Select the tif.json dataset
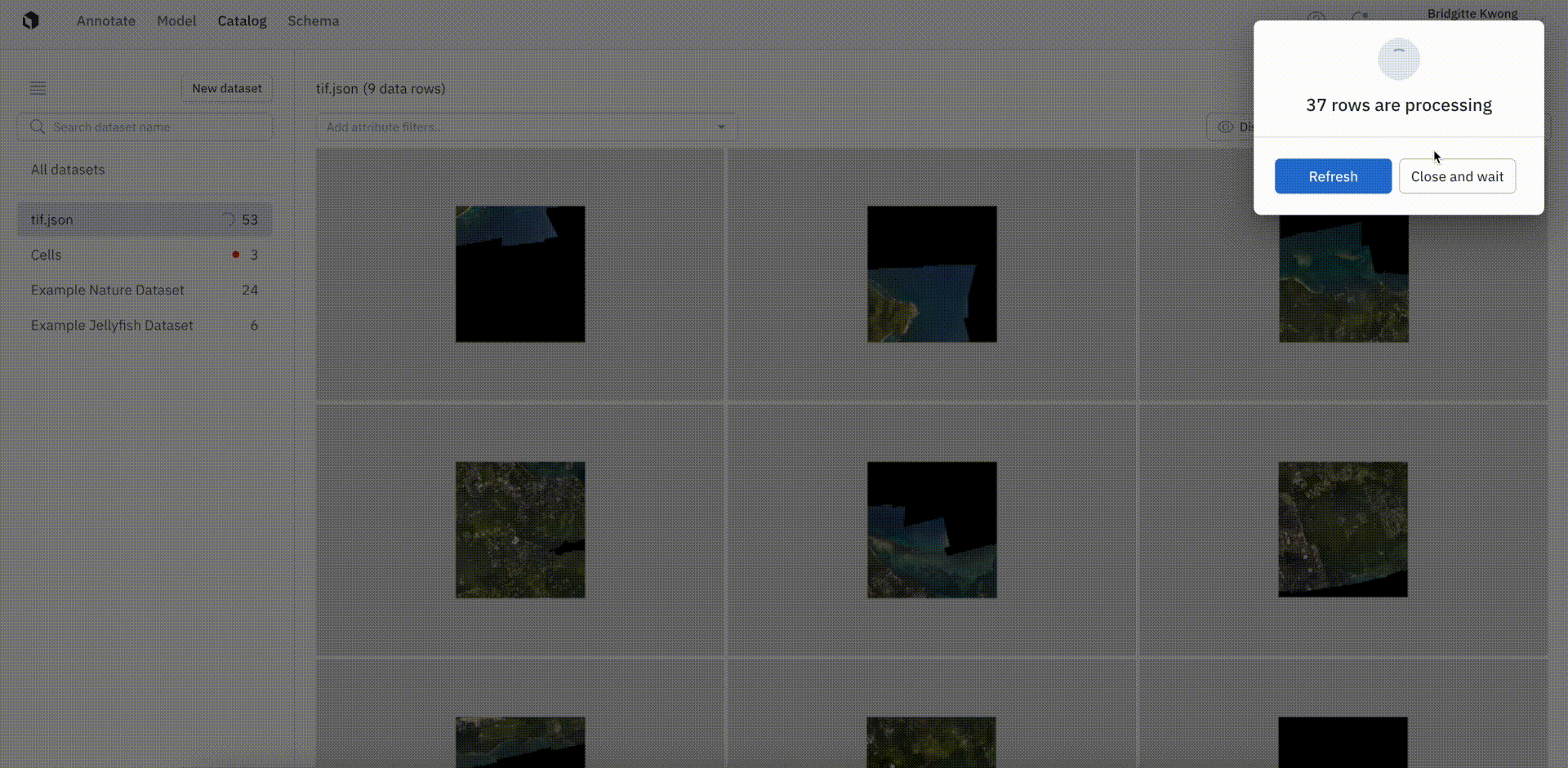The image size is (1568, 768). pos(145,220)
